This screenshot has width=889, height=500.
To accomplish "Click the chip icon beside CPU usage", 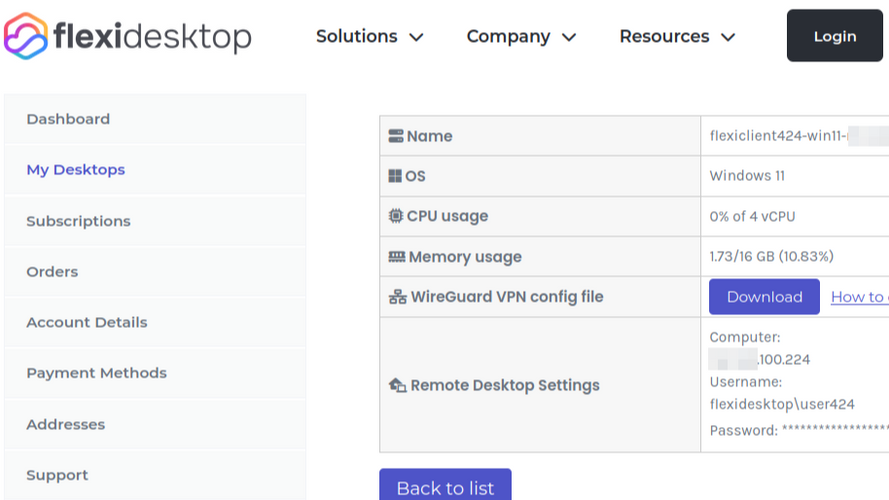I will pos(396,216).
